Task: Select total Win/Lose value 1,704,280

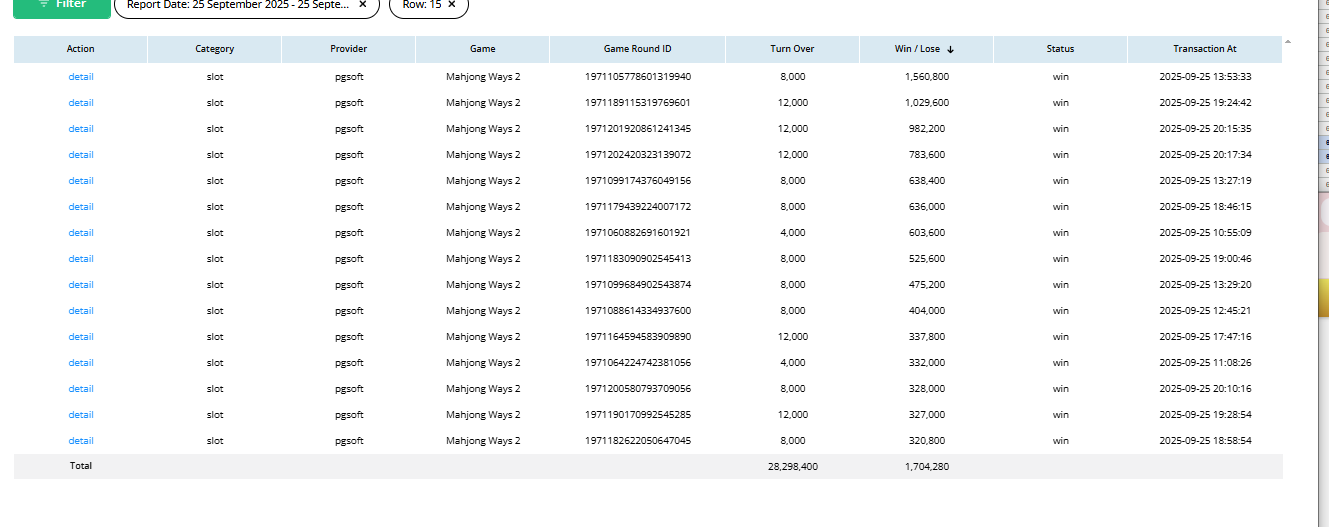Action: click(x=927, y=466)
